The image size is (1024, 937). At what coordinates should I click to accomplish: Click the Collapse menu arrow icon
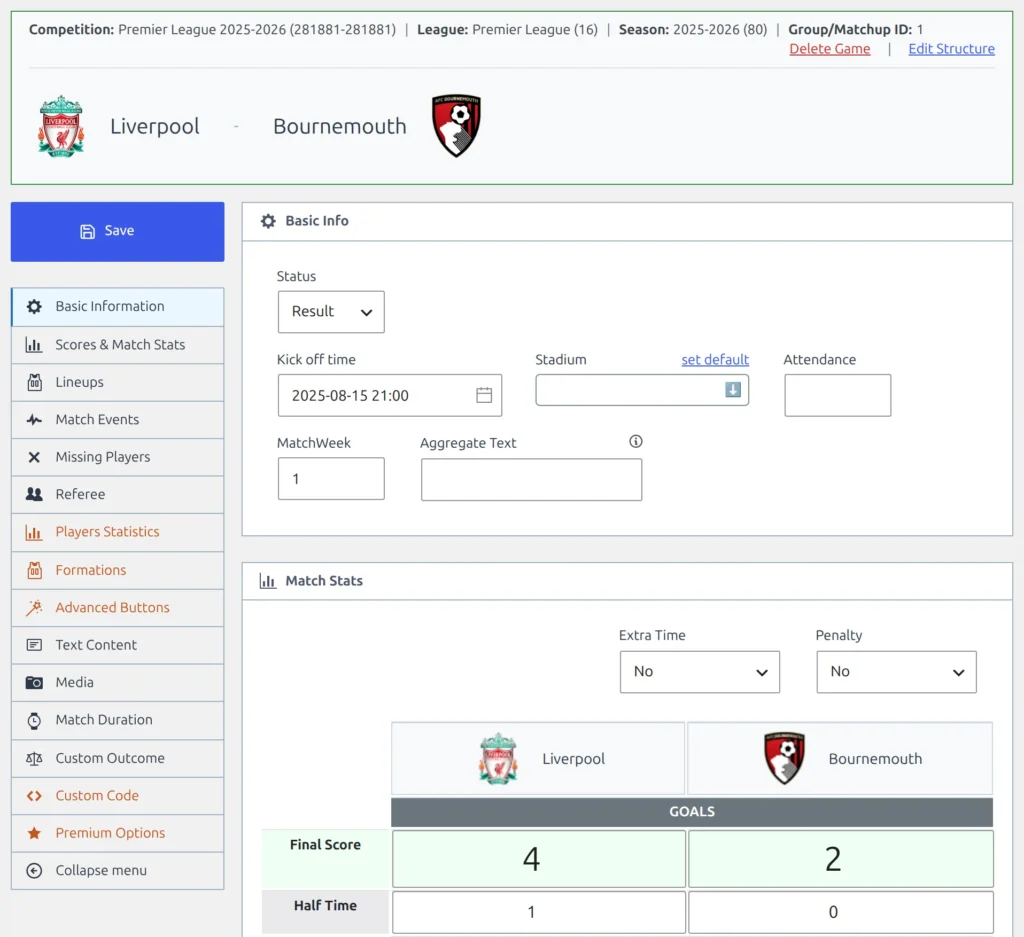(x=34, y=870)
